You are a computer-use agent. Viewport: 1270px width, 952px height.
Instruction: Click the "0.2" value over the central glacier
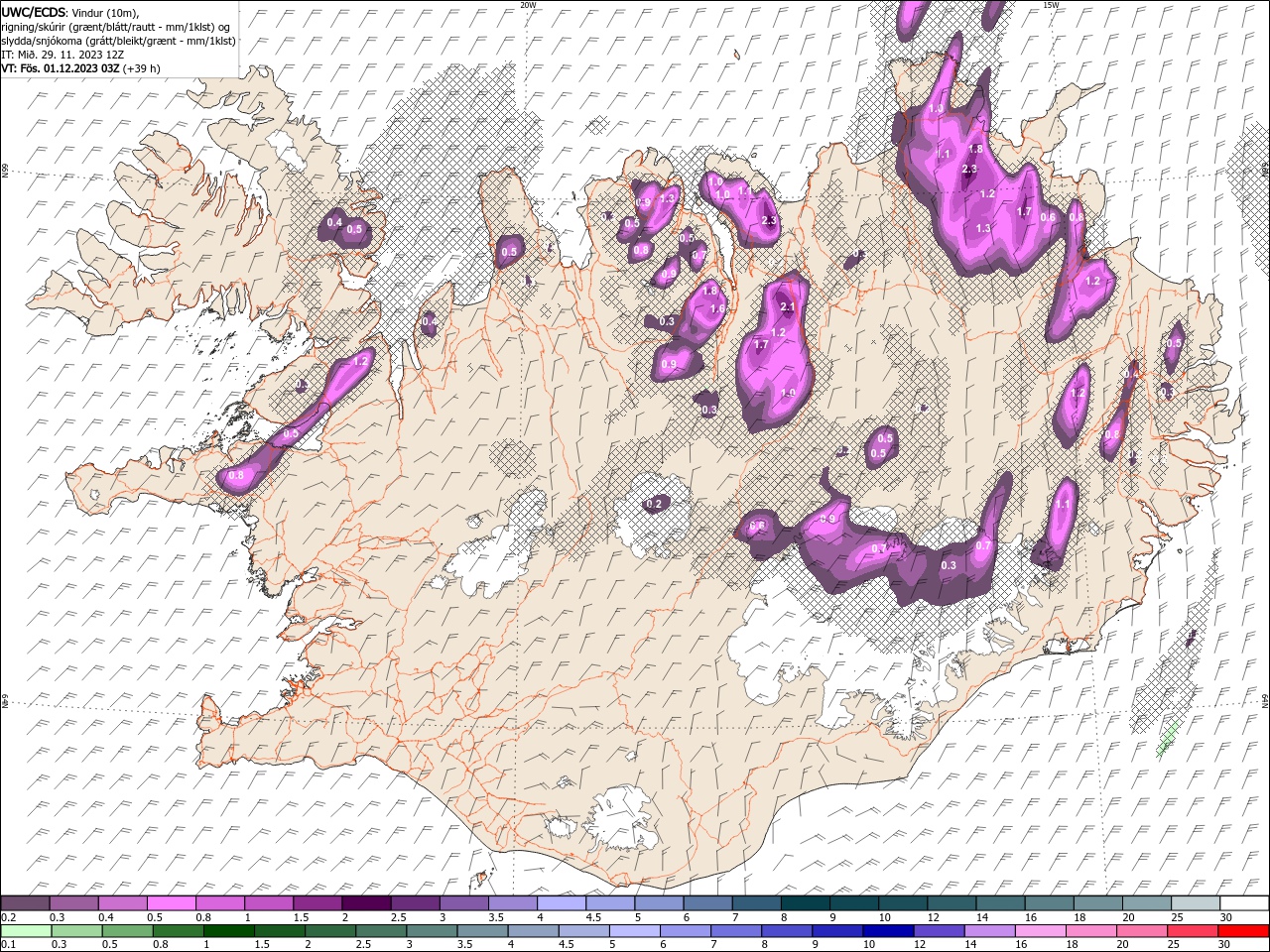pyautogui.click(x=653, y=505)
